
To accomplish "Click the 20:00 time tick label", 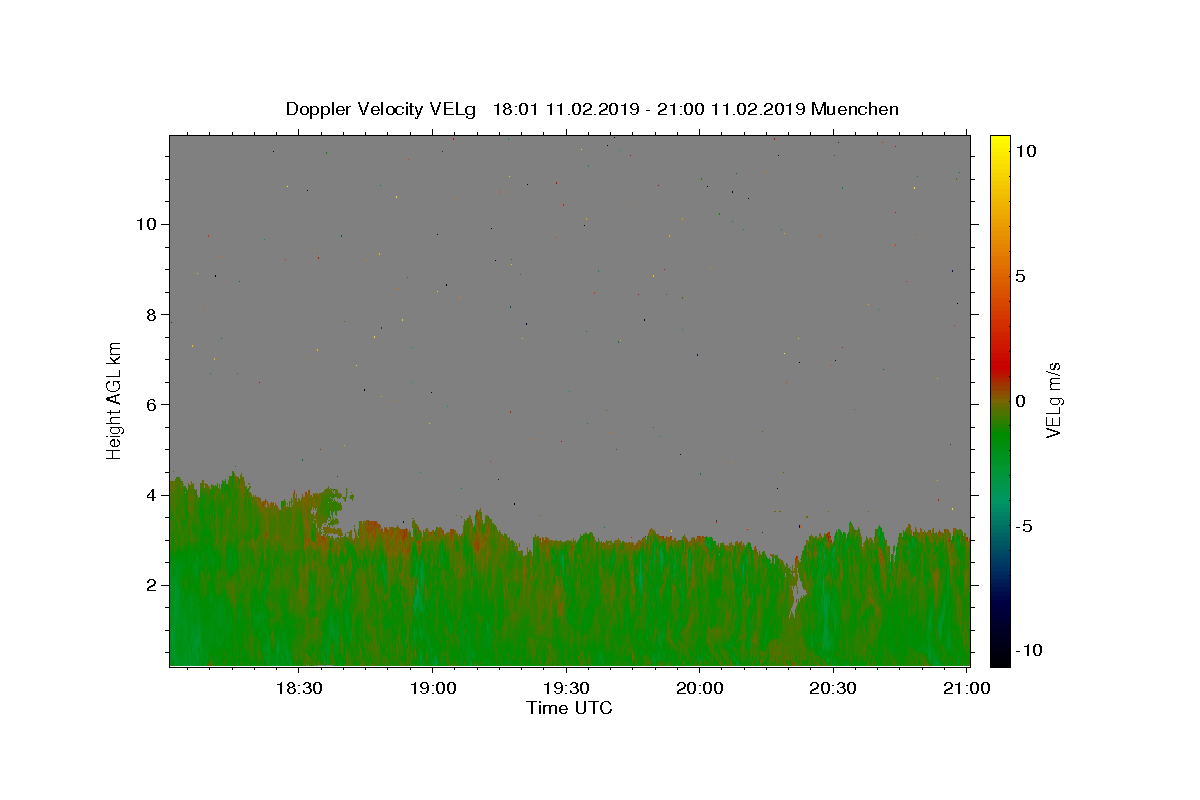I will coord(699,688).
